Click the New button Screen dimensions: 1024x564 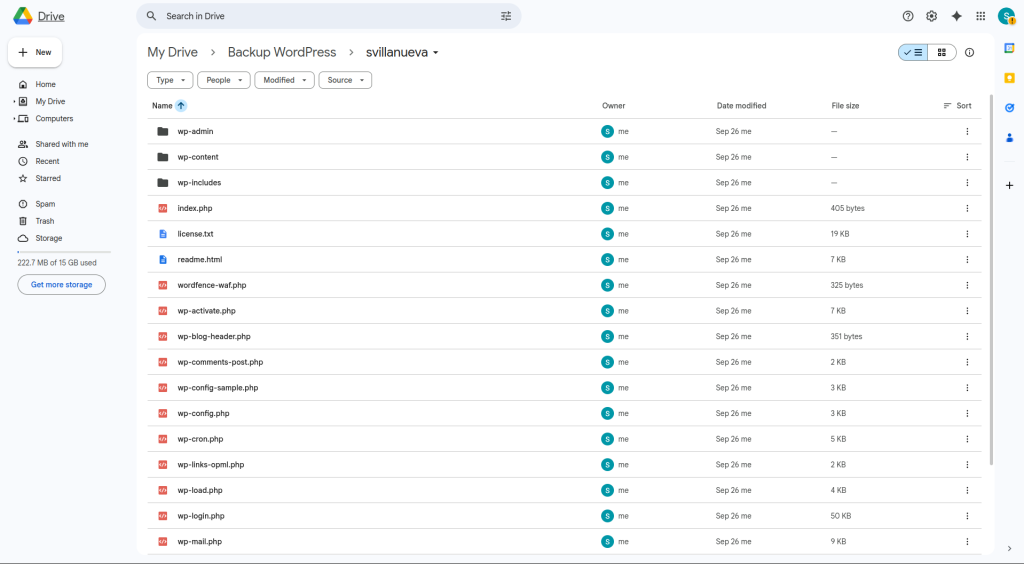tap(35, 52)
